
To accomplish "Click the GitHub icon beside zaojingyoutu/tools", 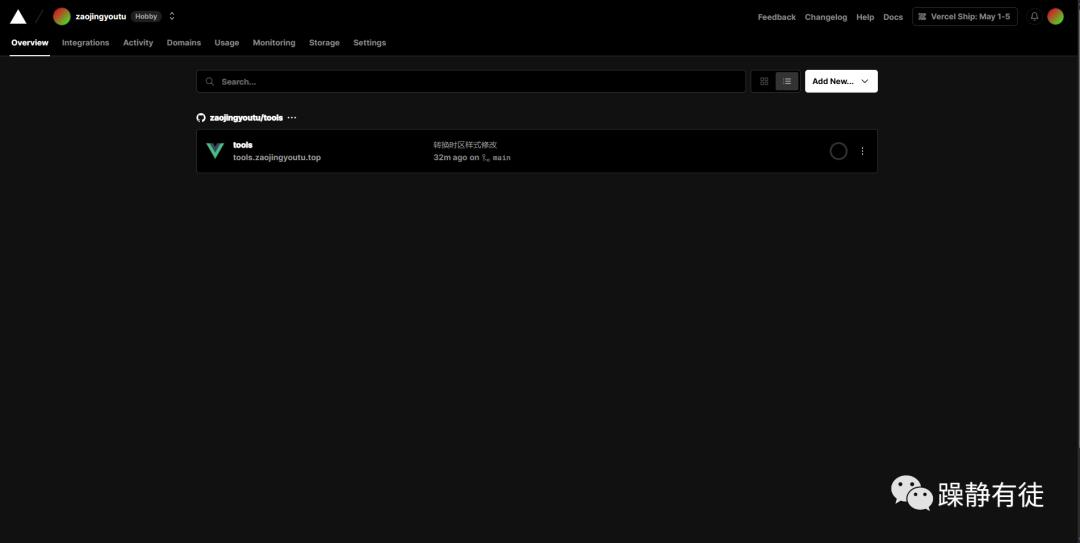I will (201, 118).
